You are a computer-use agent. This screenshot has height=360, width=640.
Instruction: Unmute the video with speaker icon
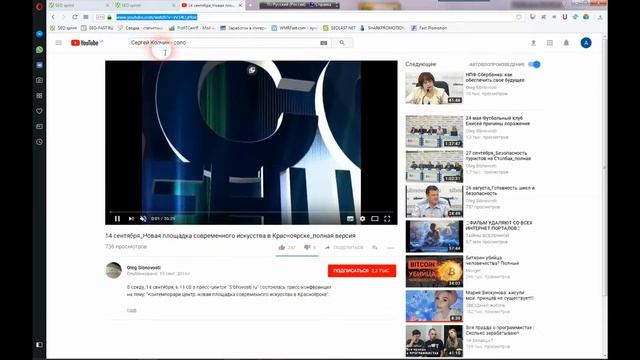coord(143,219)
